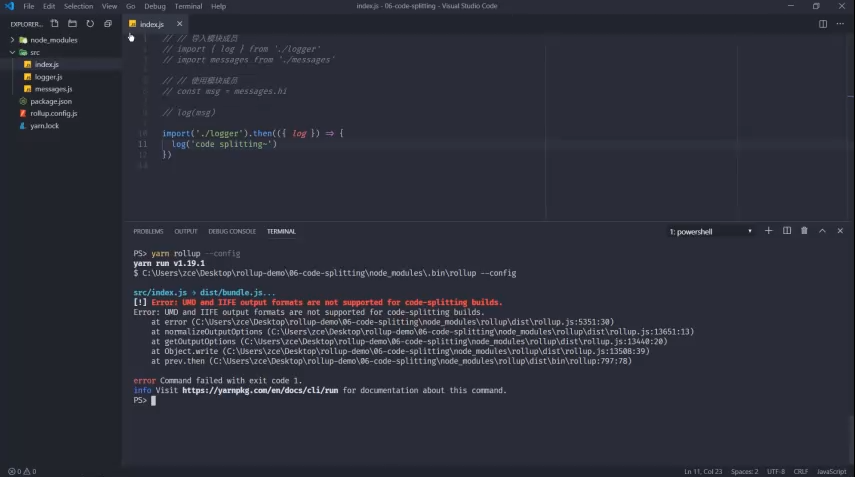Open logger.js in the file tree
Screen dimensions: 855x477
pos(48,77)
